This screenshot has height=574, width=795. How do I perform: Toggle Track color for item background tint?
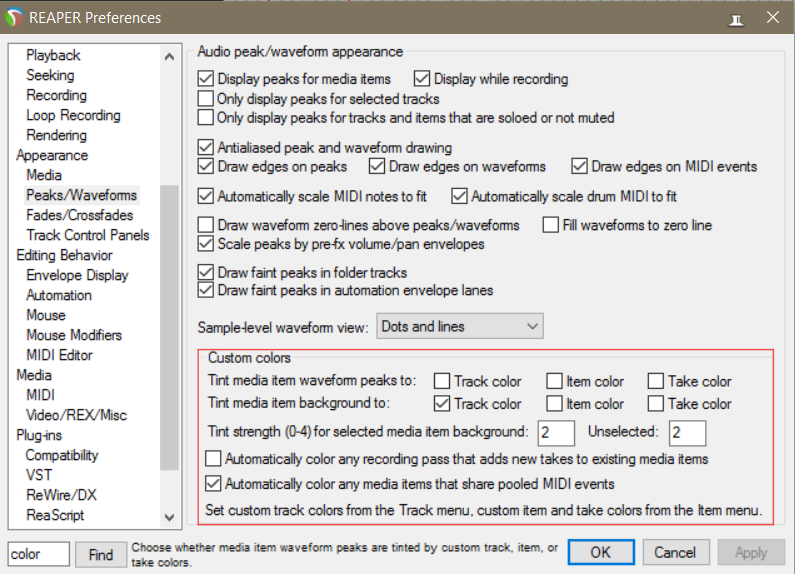pos(442,404)
